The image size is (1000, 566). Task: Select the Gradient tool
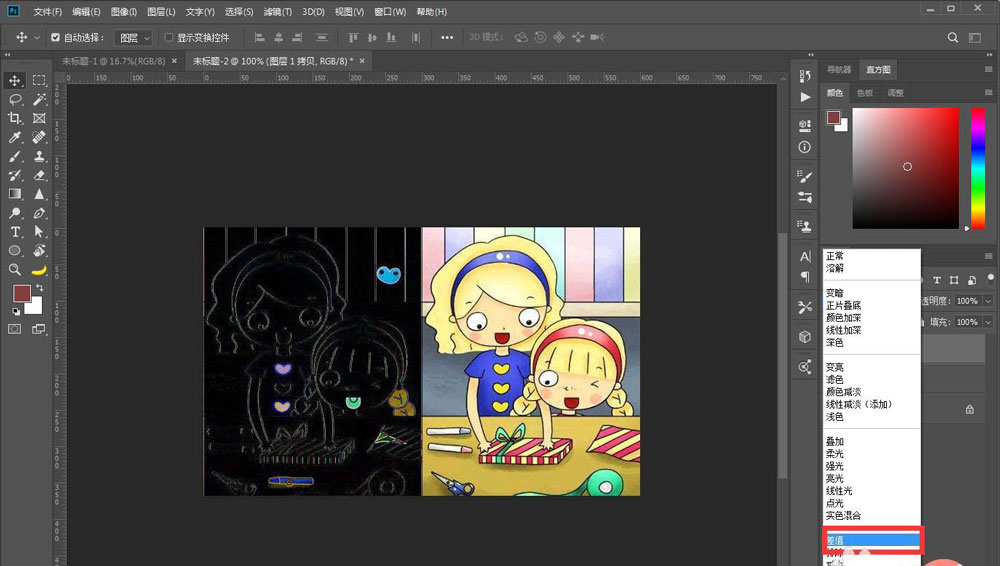tap(15, 194)
